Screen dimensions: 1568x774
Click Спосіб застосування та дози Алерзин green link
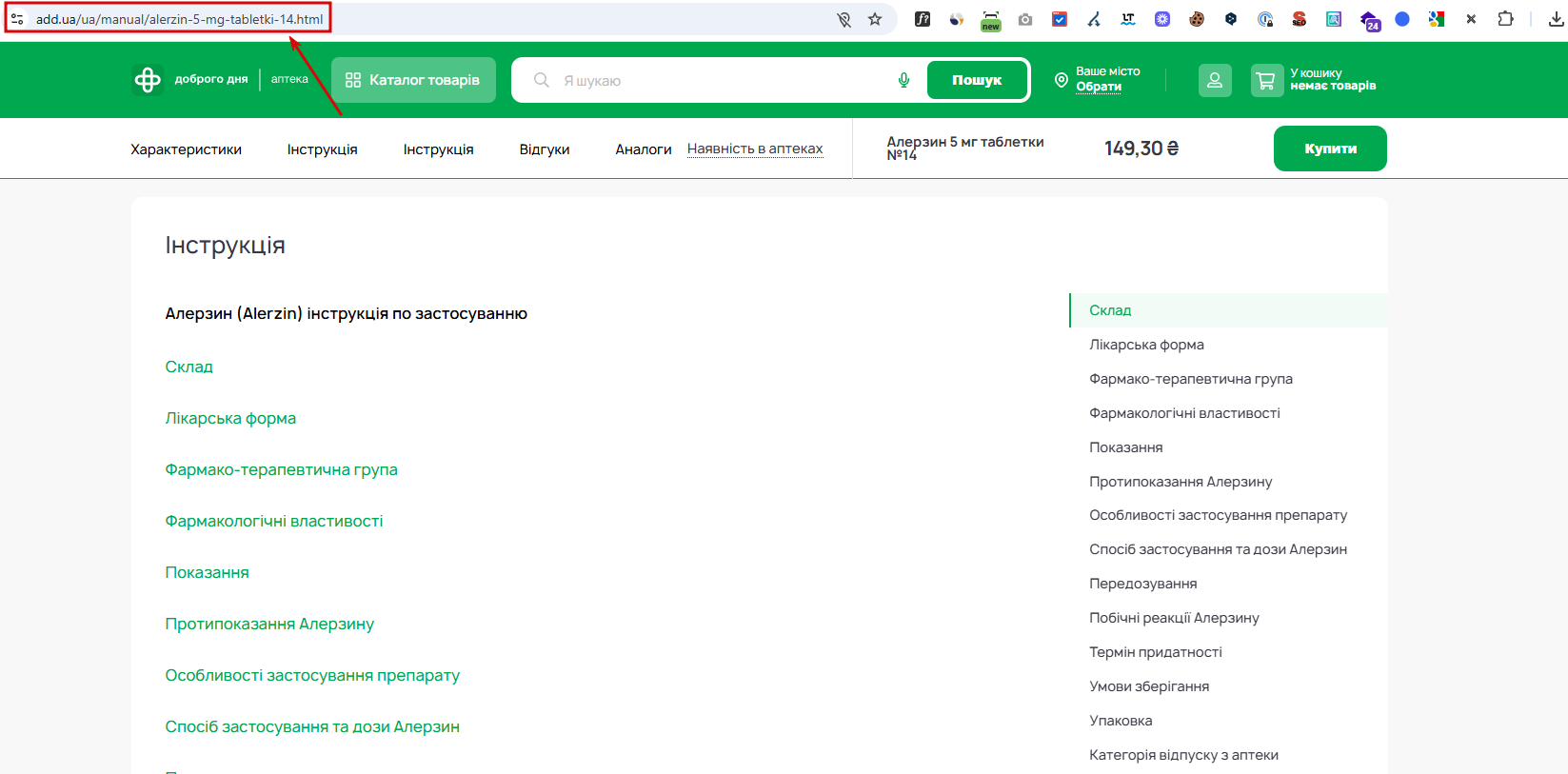pos(312,726)
